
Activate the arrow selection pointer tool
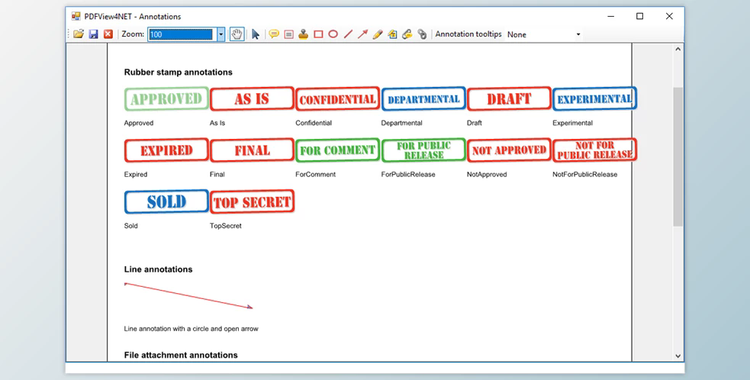[255, 34]
